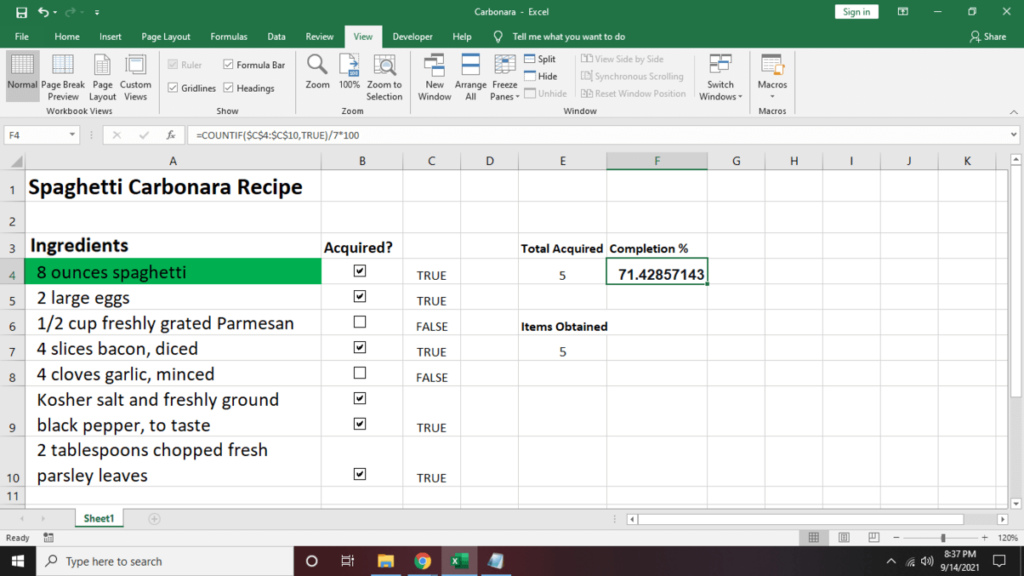Viewport: 1024px width, 576px height.
Task: Adjust the zoom slider in status bar
Action: [942, 538]
